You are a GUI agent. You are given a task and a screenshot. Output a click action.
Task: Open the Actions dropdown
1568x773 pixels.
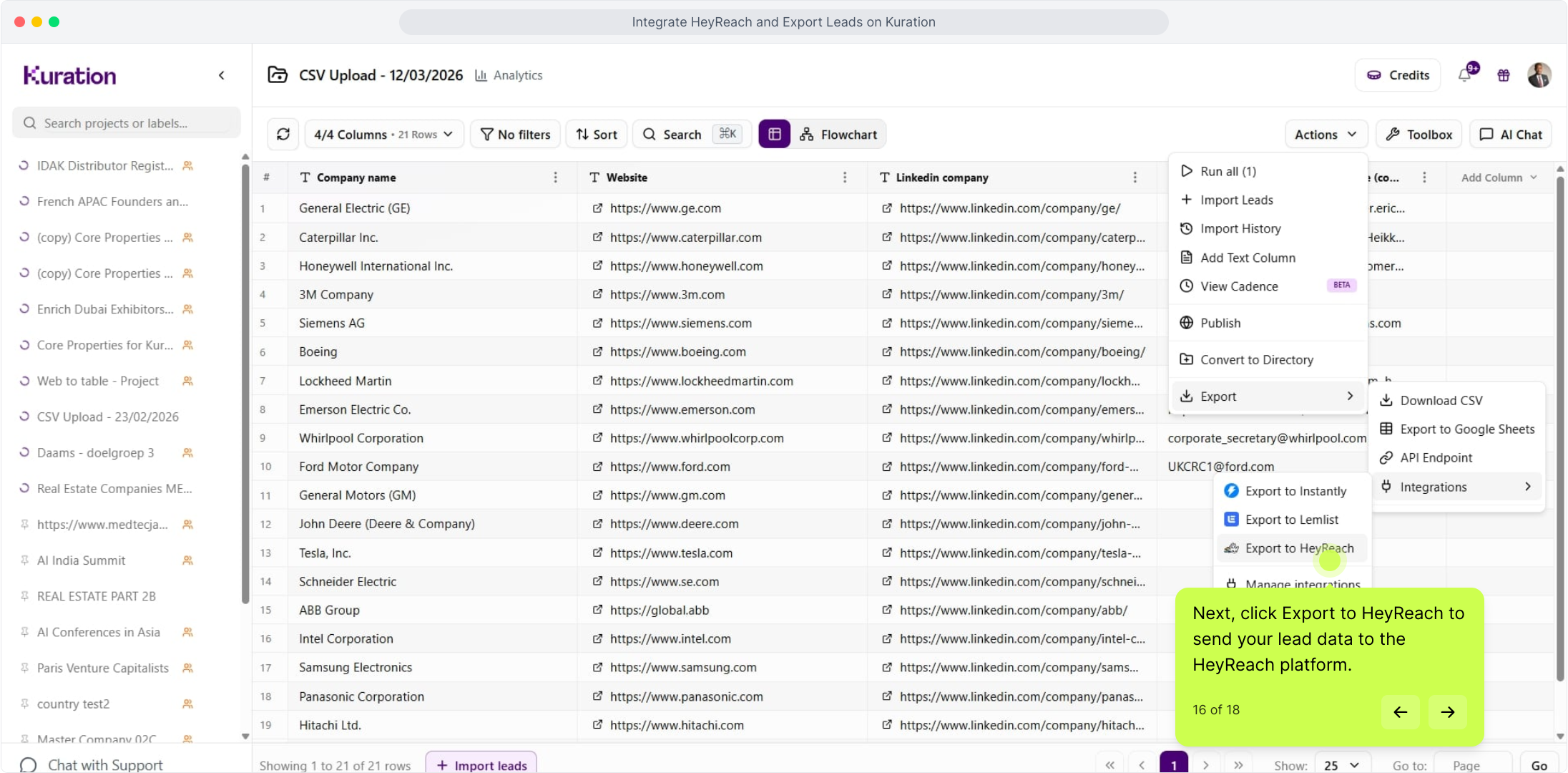(x=1326, y=134)
